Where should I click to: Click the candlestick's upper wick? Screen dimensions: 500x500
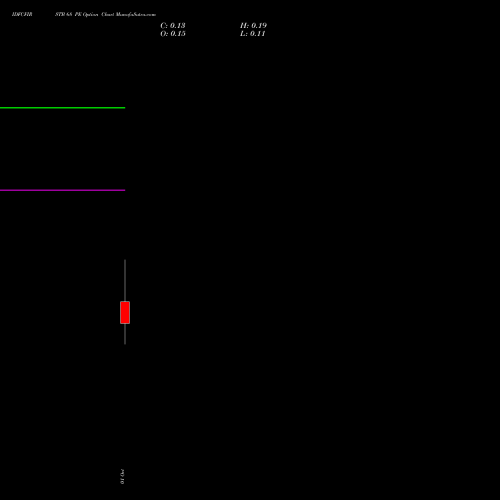pyautogui.click(x=125, y=280)
